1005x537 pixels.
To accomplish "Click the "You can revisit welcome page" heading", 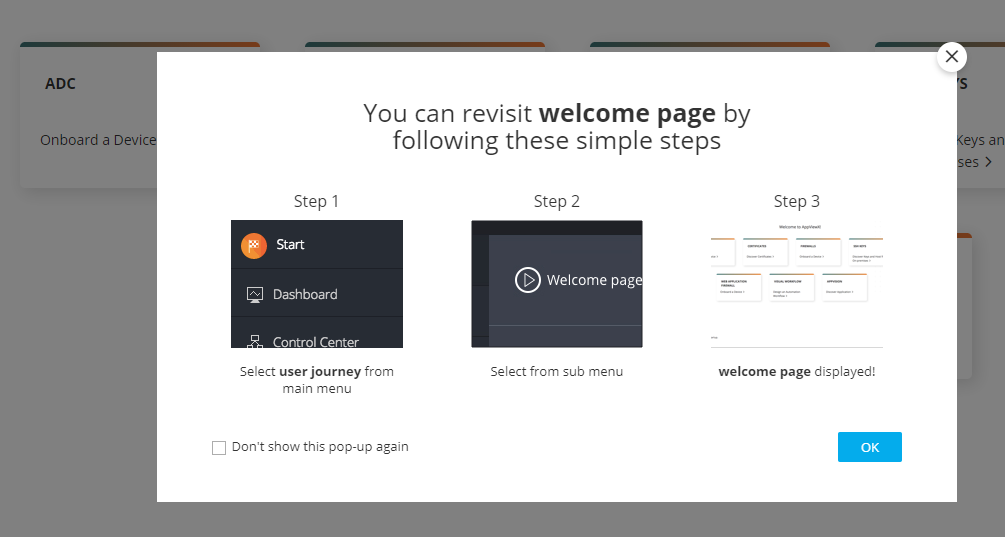I will tap(556, 127).
